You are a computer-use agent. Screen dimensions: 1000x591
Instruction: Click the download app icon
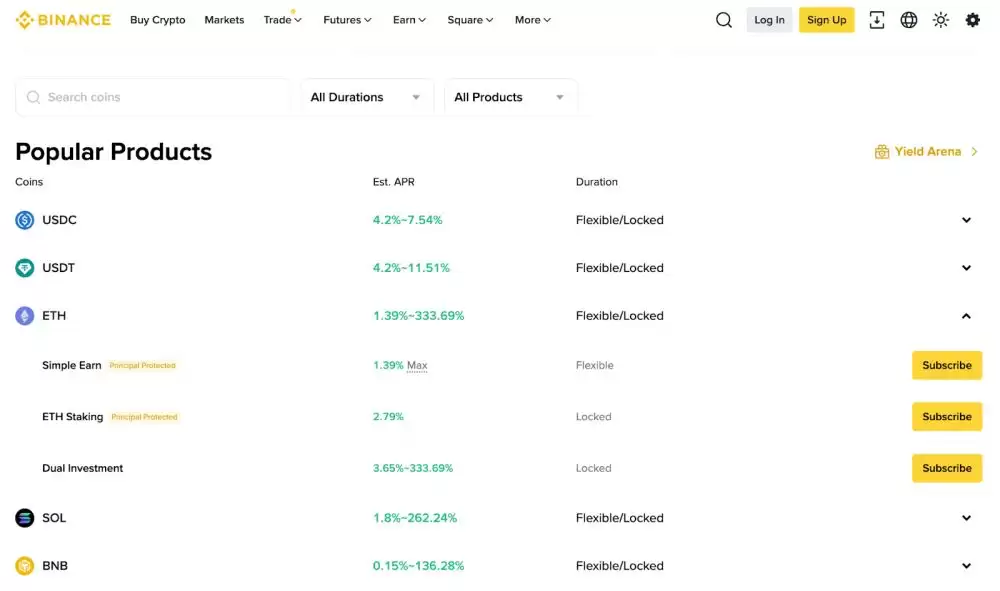877,20
